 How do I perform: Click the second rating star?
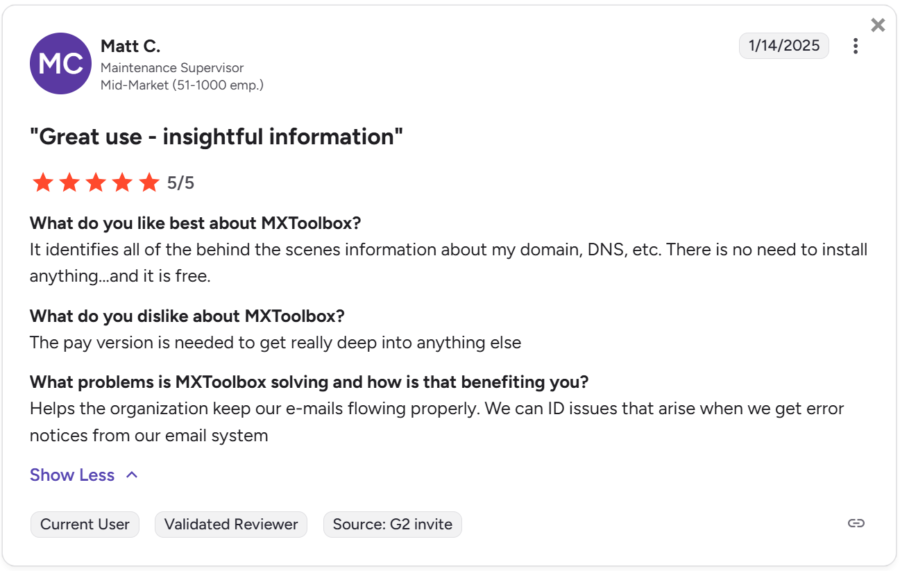click(x=69, y=182)
